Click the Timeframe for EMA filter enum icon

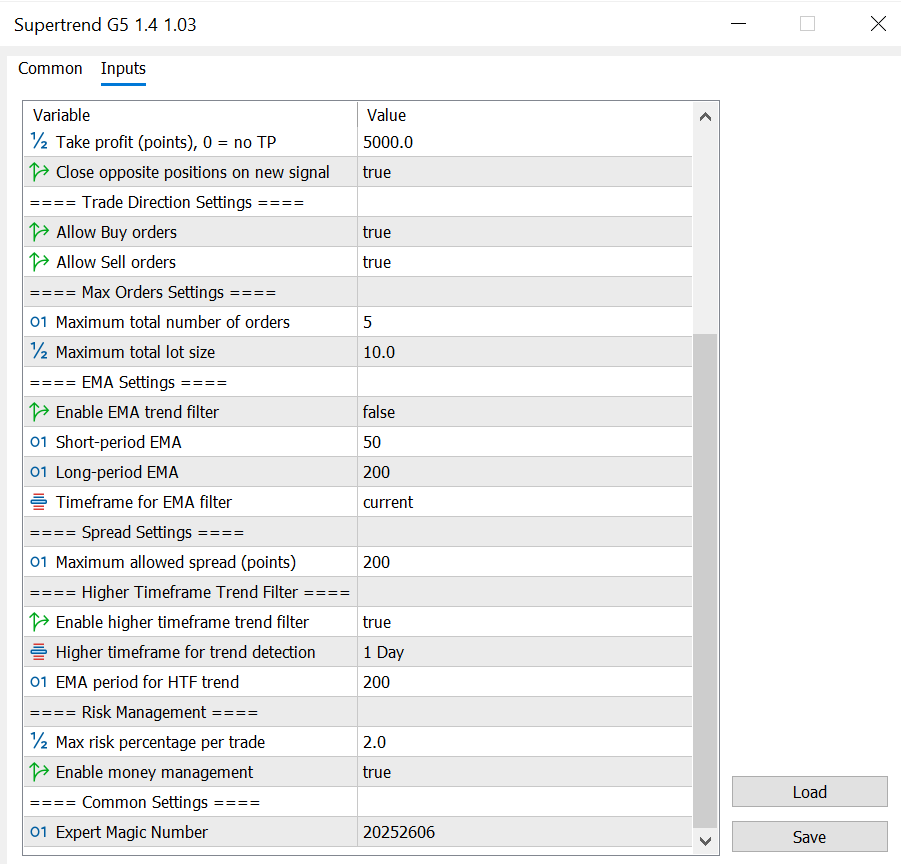(x=39, y=502)
